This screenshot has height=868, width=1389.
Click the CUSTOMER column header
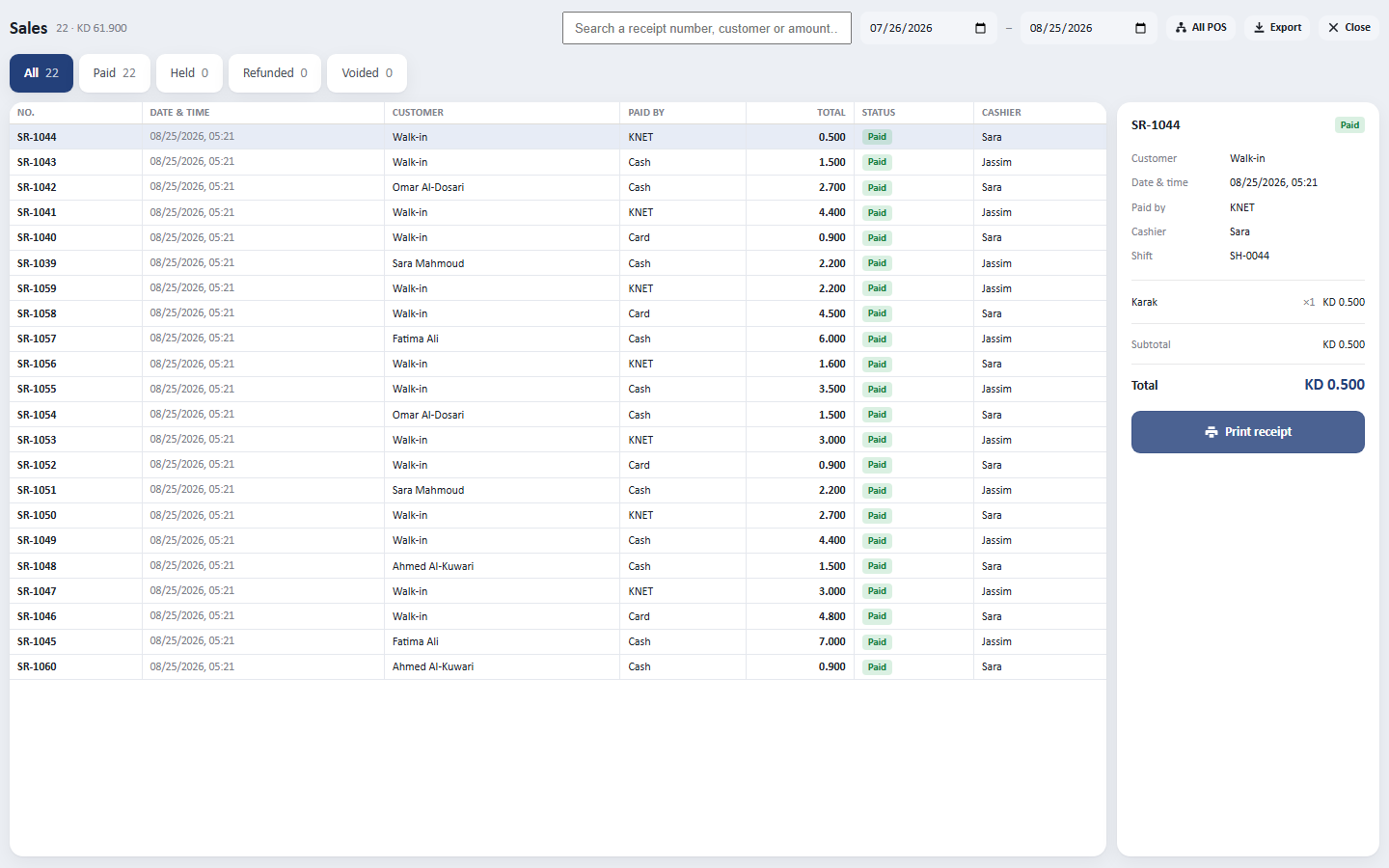pos(502,113)
